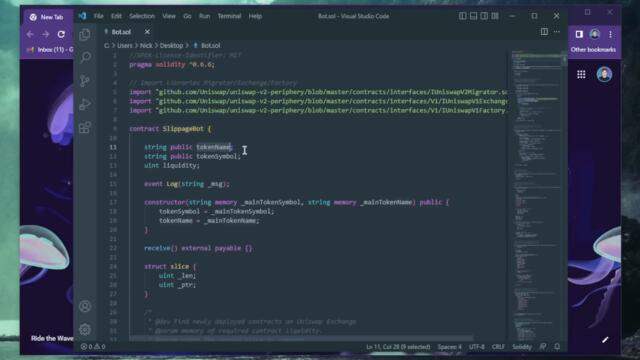Open the Manage gear in activity bar

tap(85, 329)
